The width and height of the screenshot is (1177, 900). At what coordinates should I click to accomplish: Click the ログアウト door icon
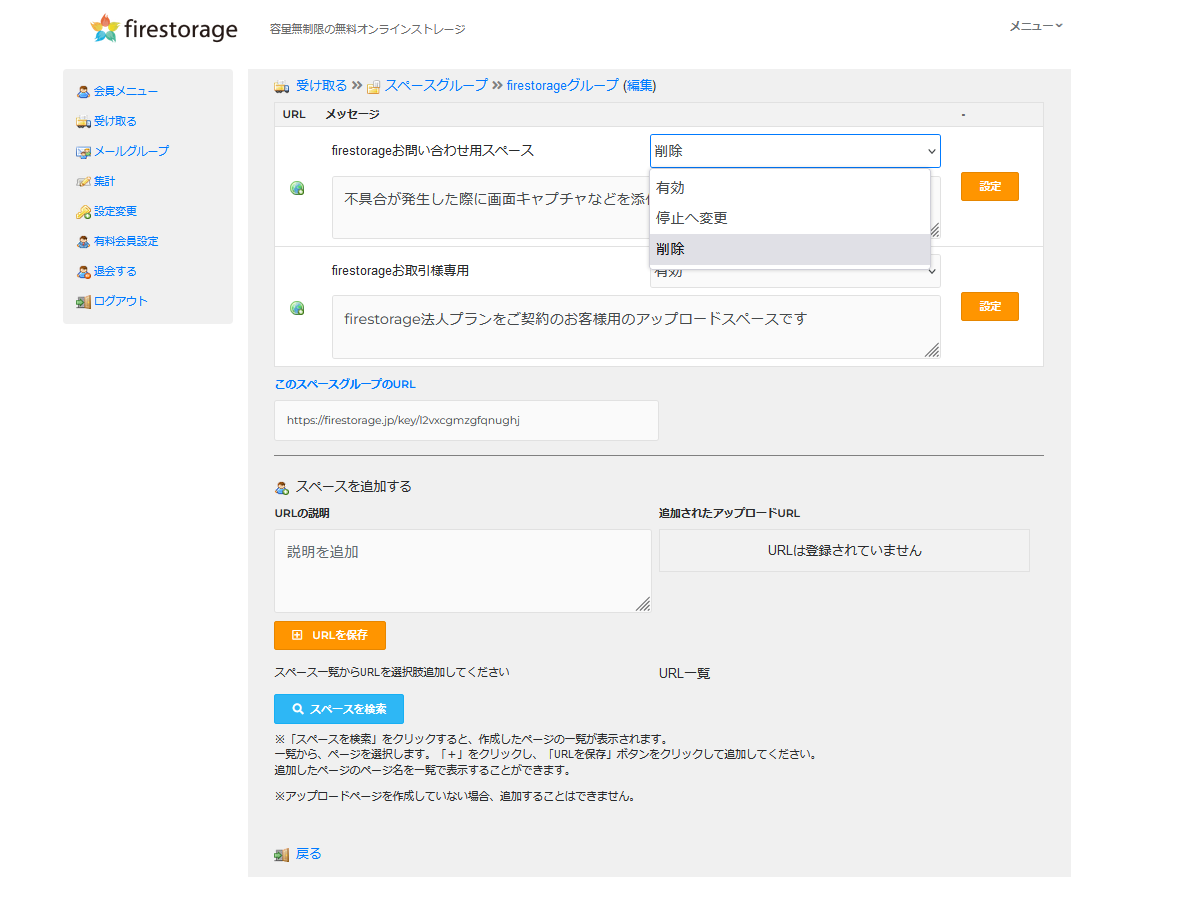point(83,302)
